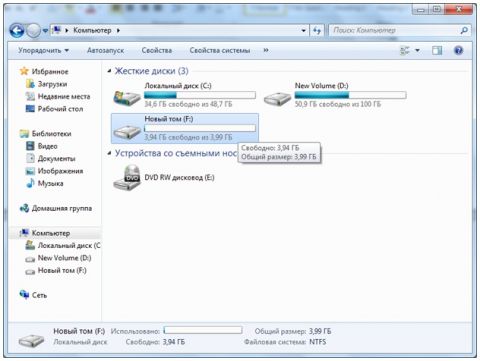
Task: Open Загрузки in the navigation pane
Action: (52, 84)
